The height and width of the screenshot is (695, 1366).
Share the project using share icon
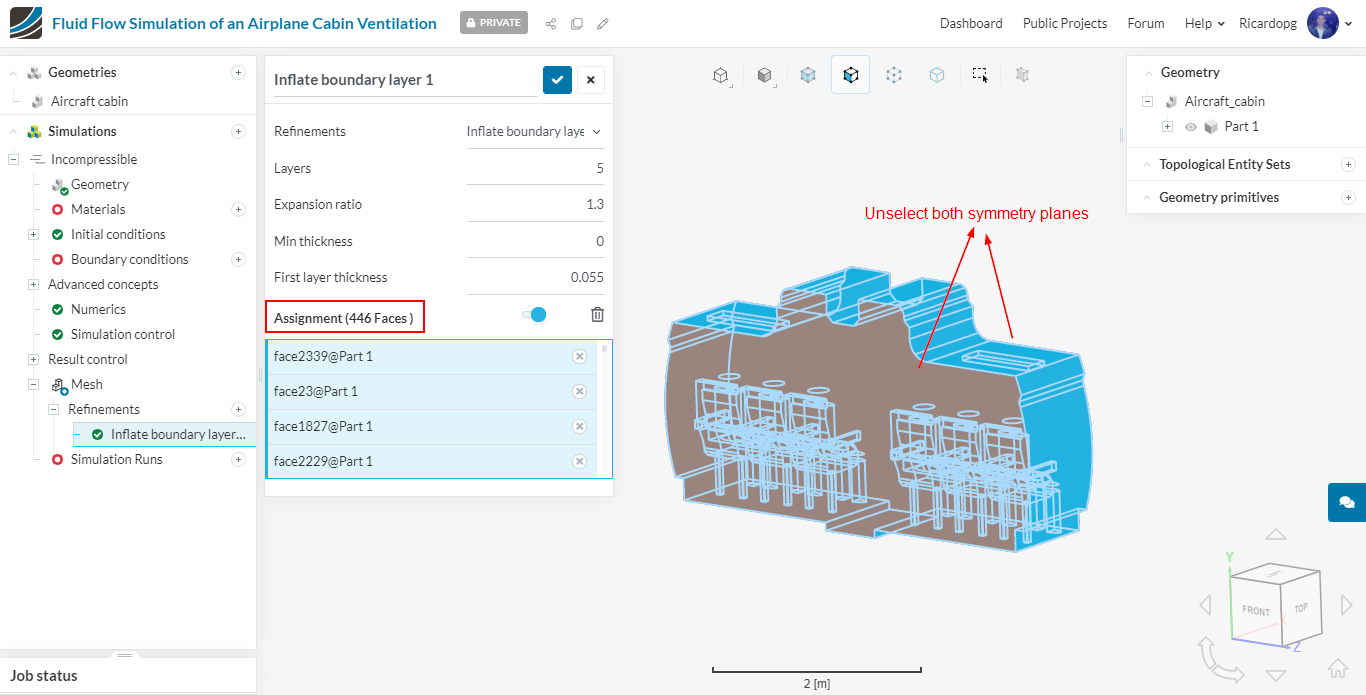click(551, 24)
